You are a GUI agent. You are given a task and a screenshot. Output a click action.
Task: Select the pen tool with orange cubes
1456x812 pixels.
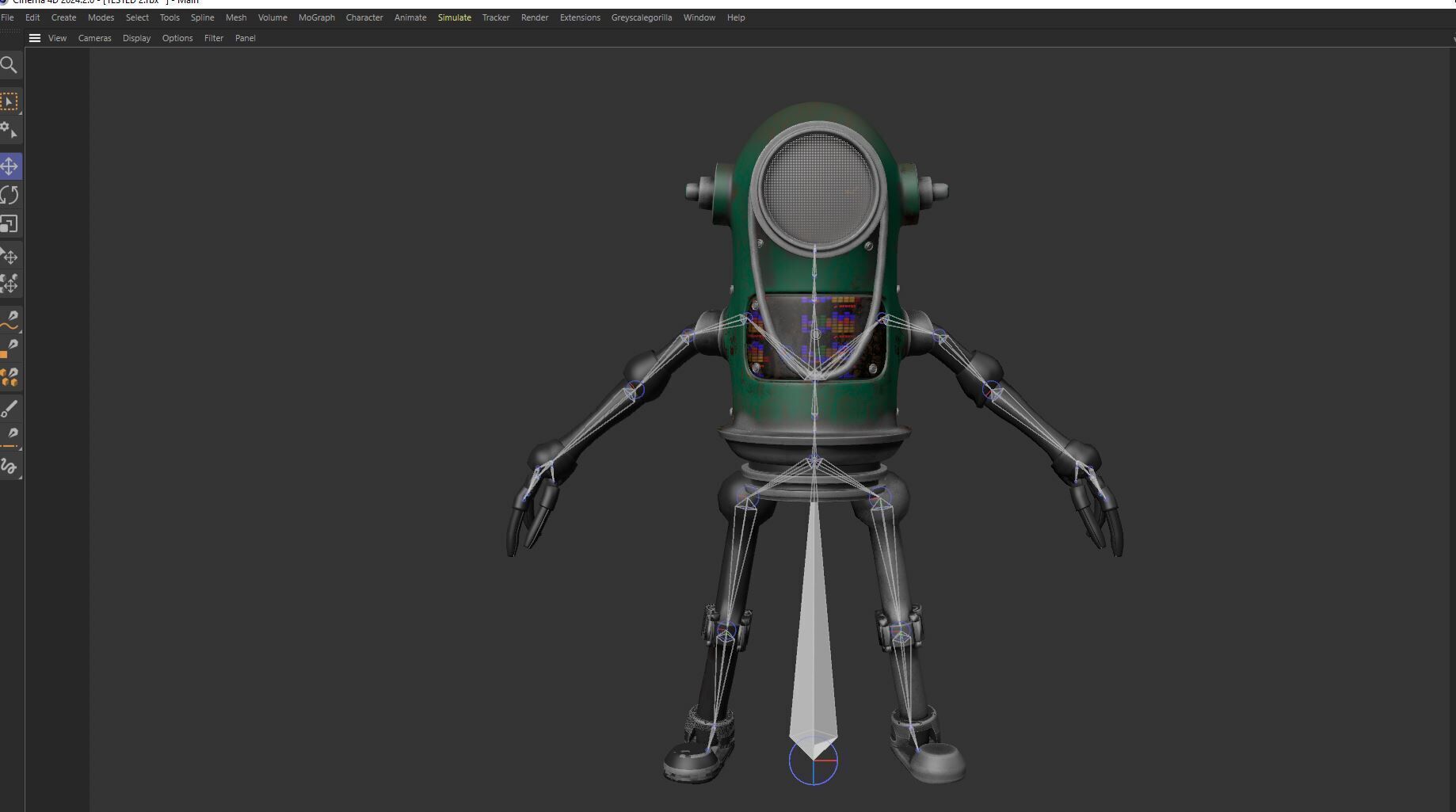coord(10,378)
